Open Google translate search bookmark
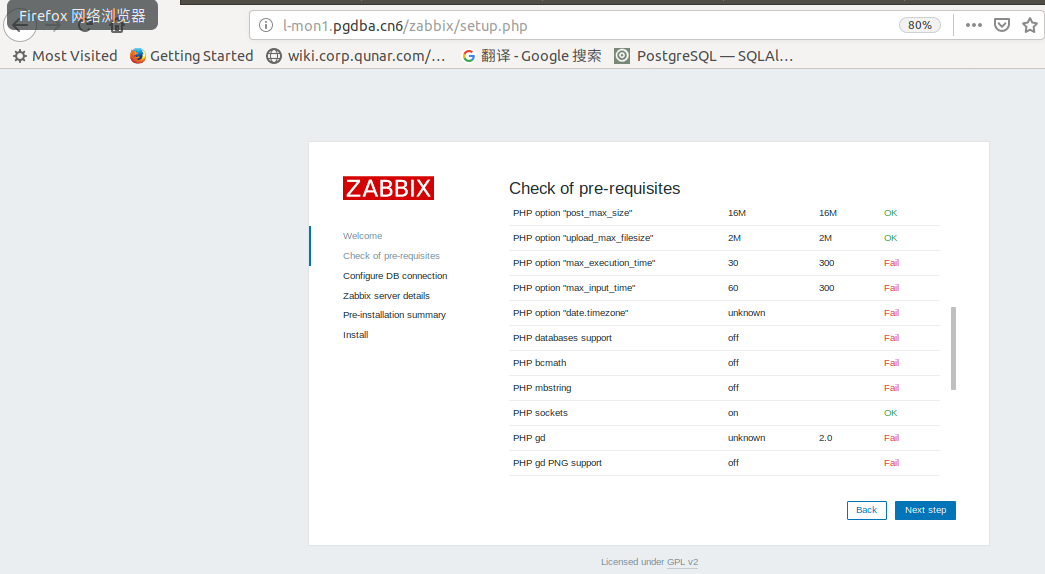Screen dimensions: 1045x574 pos(532,56)
